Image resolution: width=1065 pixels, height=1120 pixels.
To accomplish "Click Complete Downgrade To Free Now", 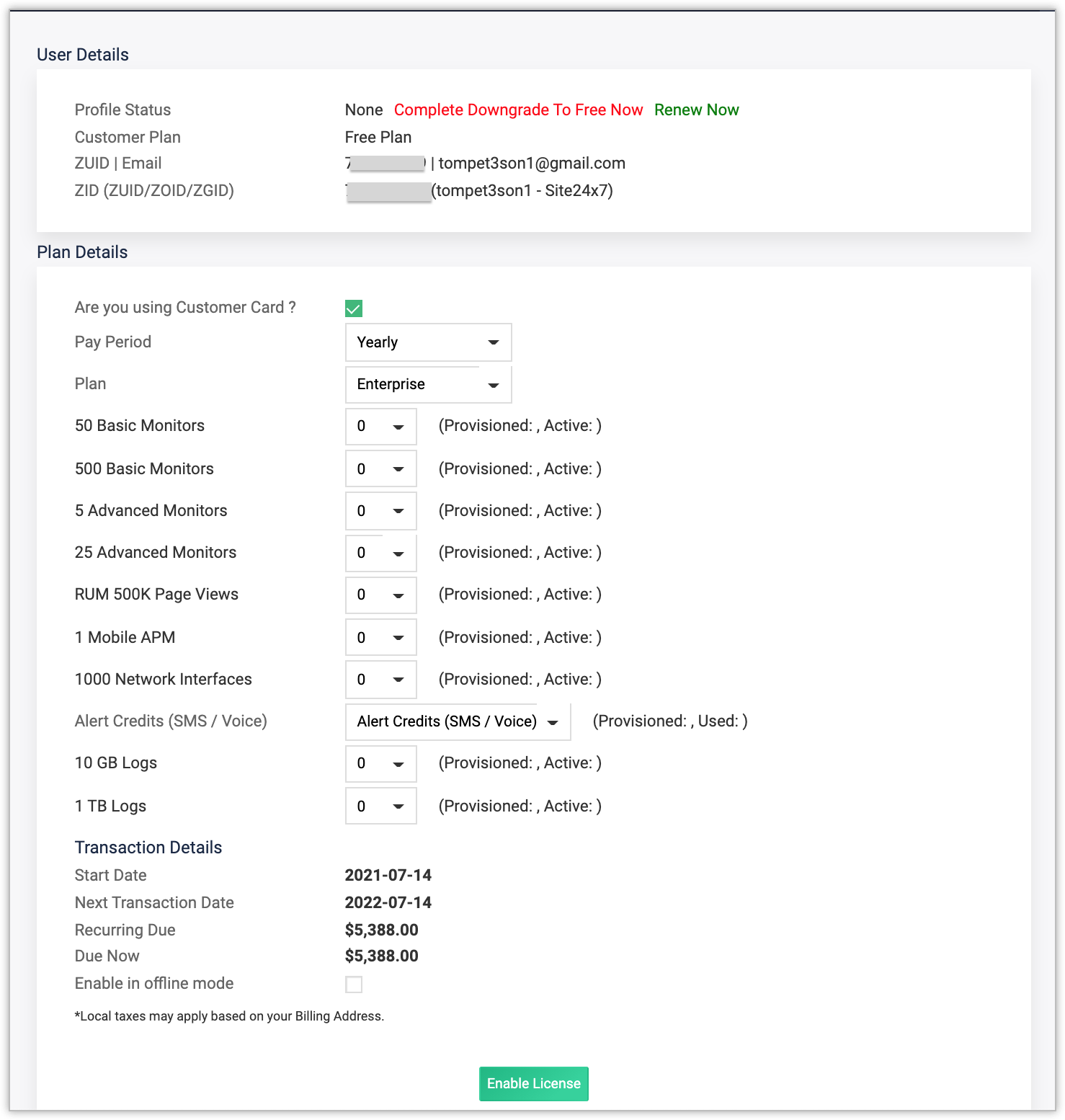I will [517, 110].
